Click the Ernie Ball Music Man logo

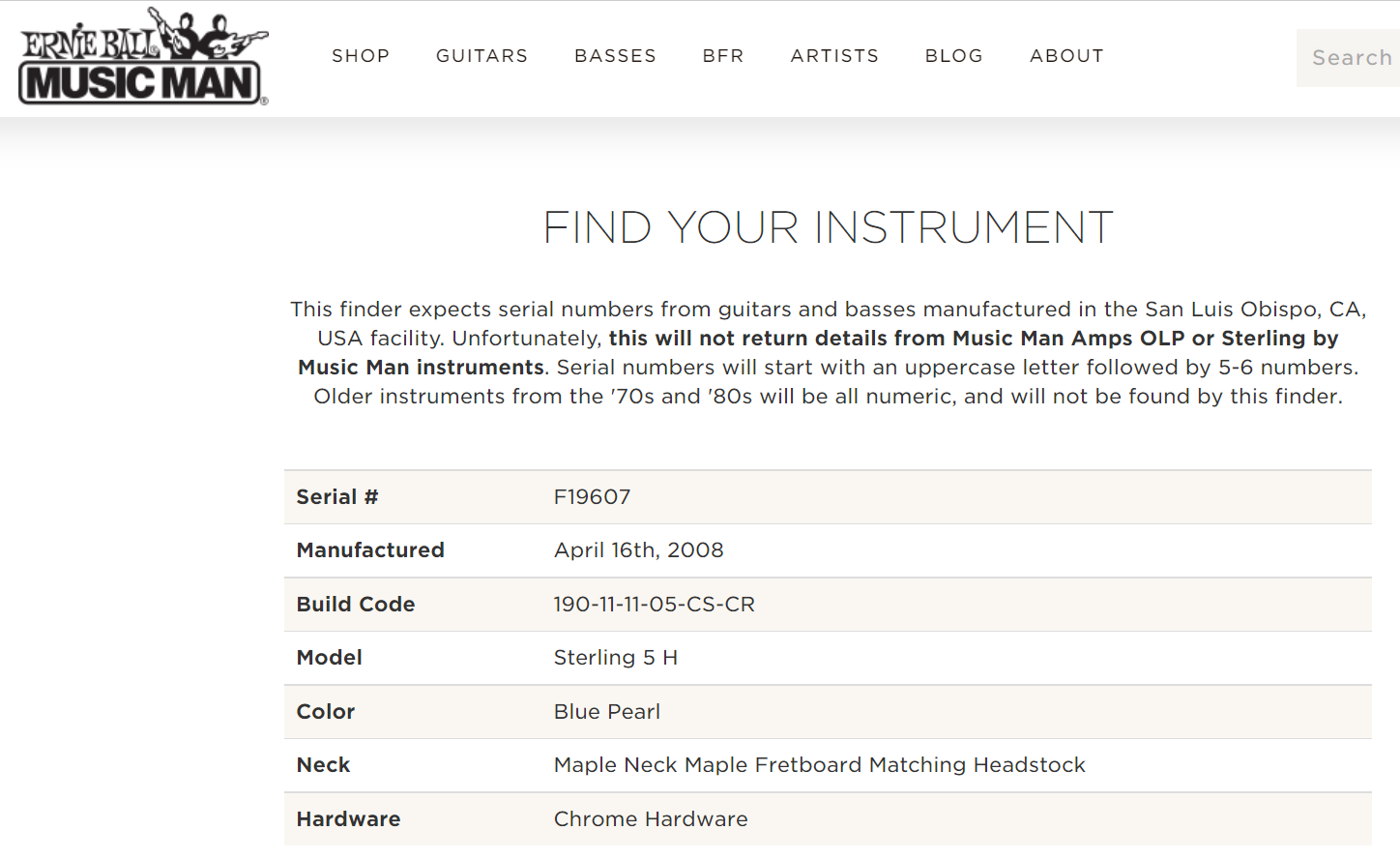(143, 56)
